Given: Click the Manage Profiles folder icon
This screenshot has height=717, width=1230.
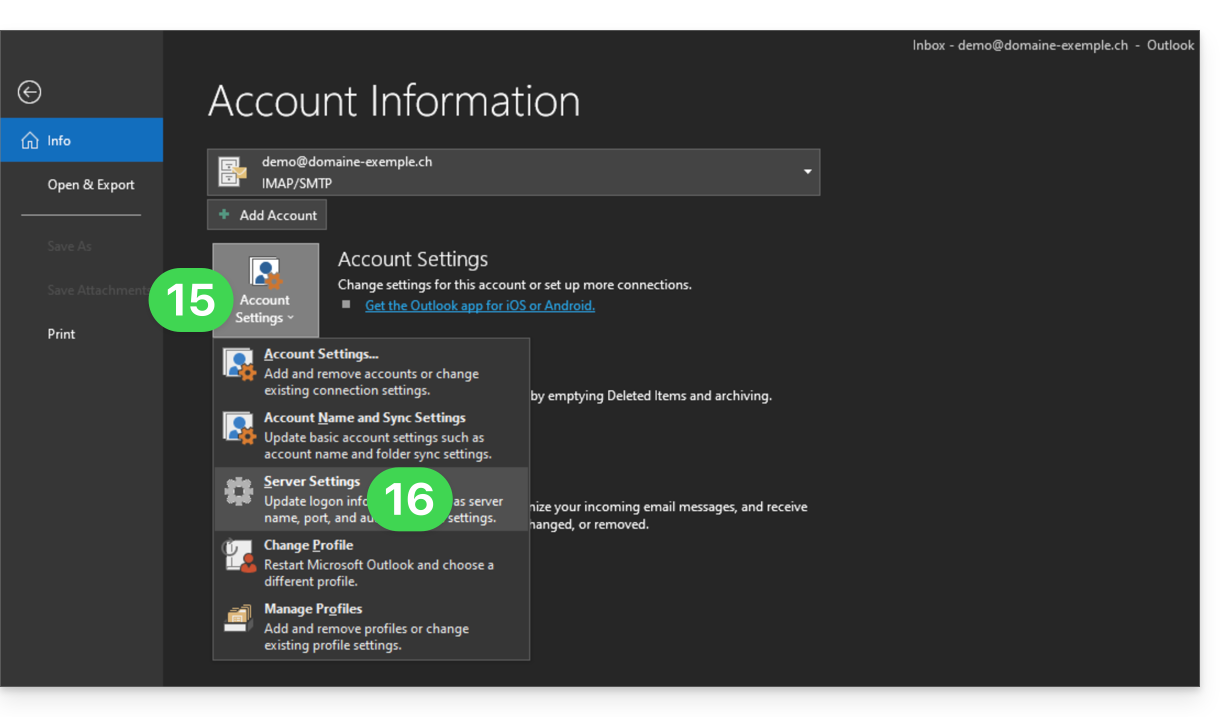Looking at the screenshot, I should pyautogui.click(x=238, y=618).
